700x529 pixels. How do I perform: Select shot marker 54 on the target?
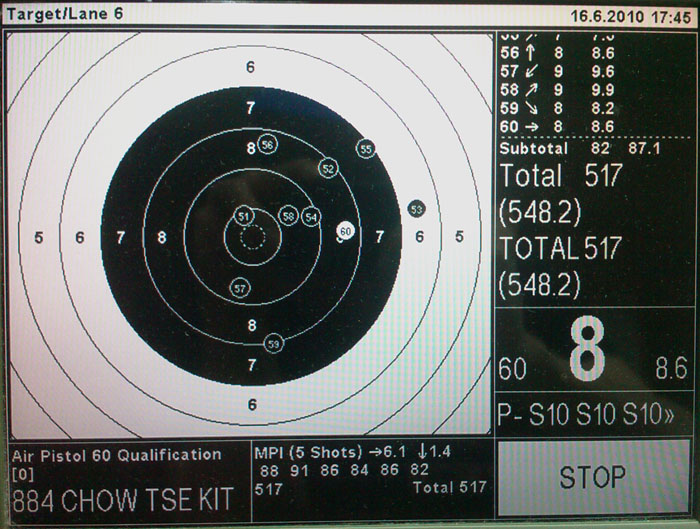(311, 217)
